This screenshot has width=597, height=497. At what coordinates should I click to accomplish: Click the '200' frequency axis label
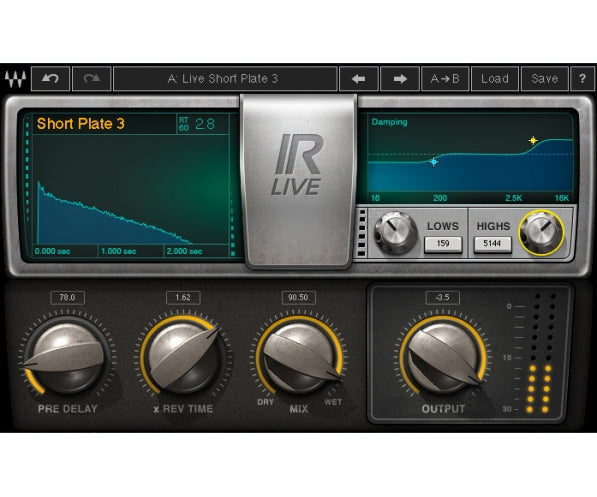[x=440, y=198]
